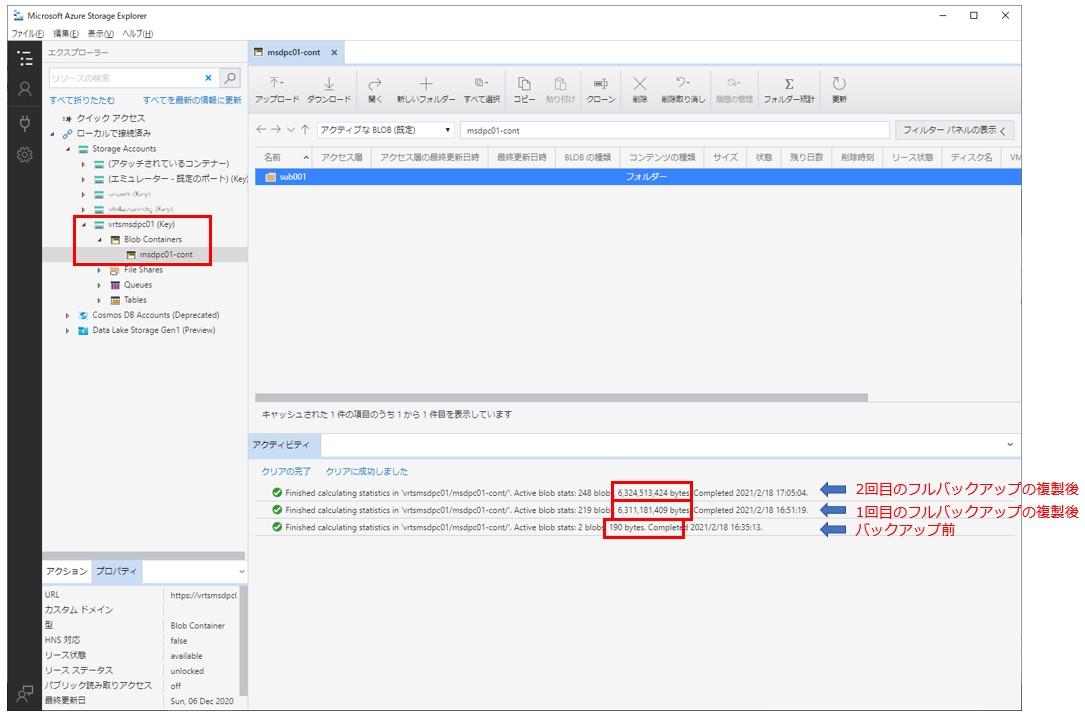Select クイック アクセス in the tree
Screen dimensions: 1085x717
[x=111, y=118]
